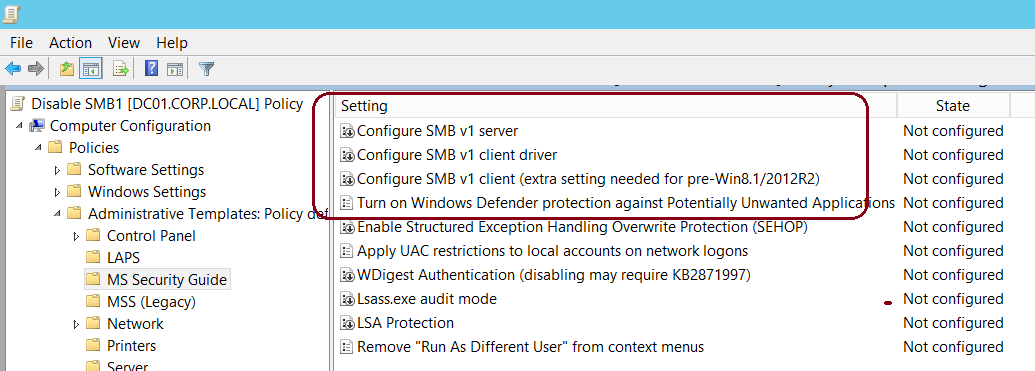Toggle the Show/Hide console tree icon
The width and height of the screenshot is (1035, 371).
point(90,68)
